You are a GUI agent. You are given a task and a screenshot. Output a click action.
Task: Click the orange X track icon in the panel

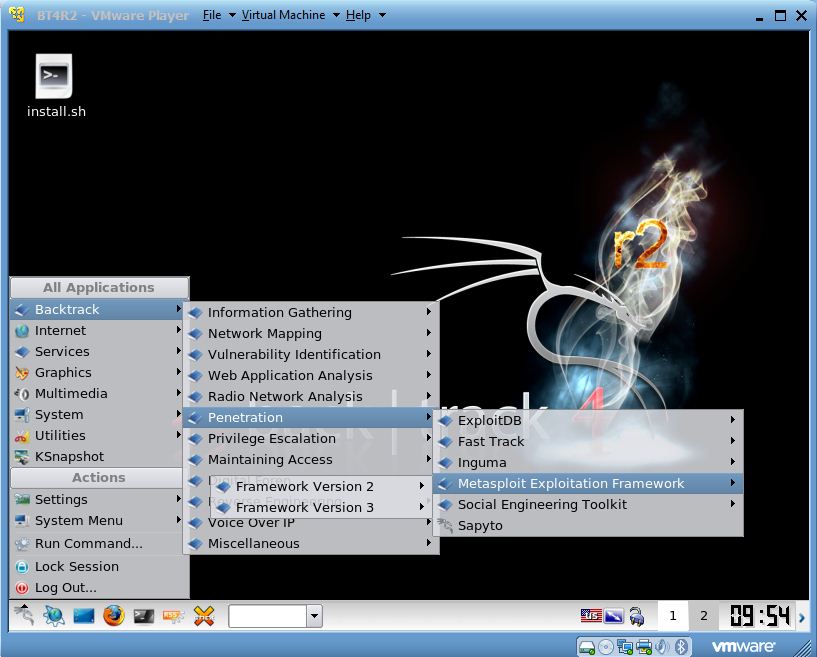204,616
